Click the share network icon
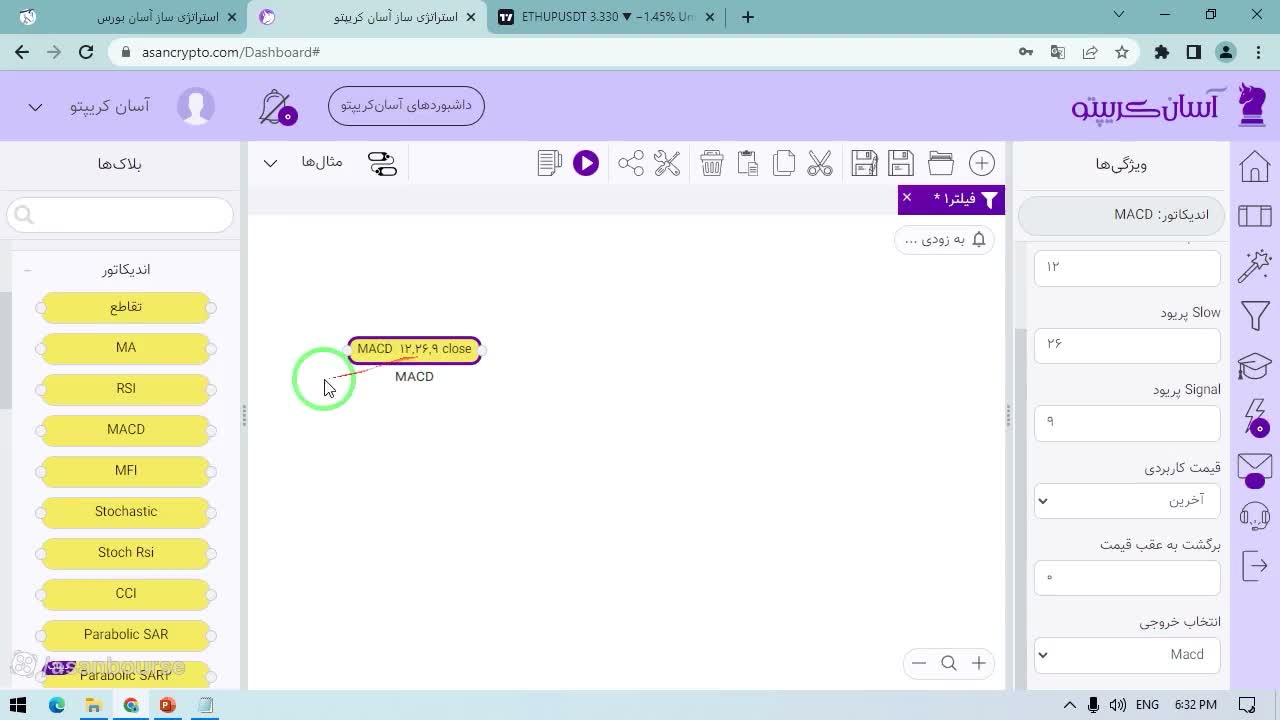This screenshot has height=720, width=1280. pyautogui.click(x=631, y=163)
